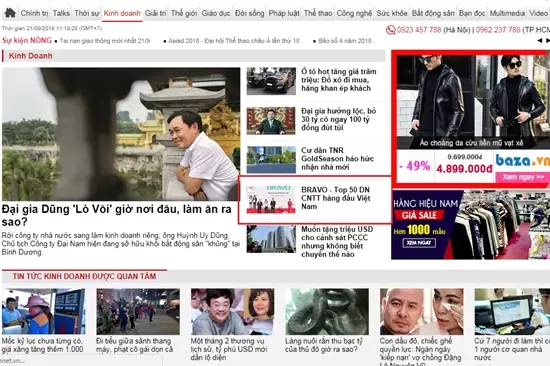Click XEM NGAY on Hàng hiệu nam banner
Image resolution: width=550 pixels, height=366 pixels.
(x=419, y=243)
